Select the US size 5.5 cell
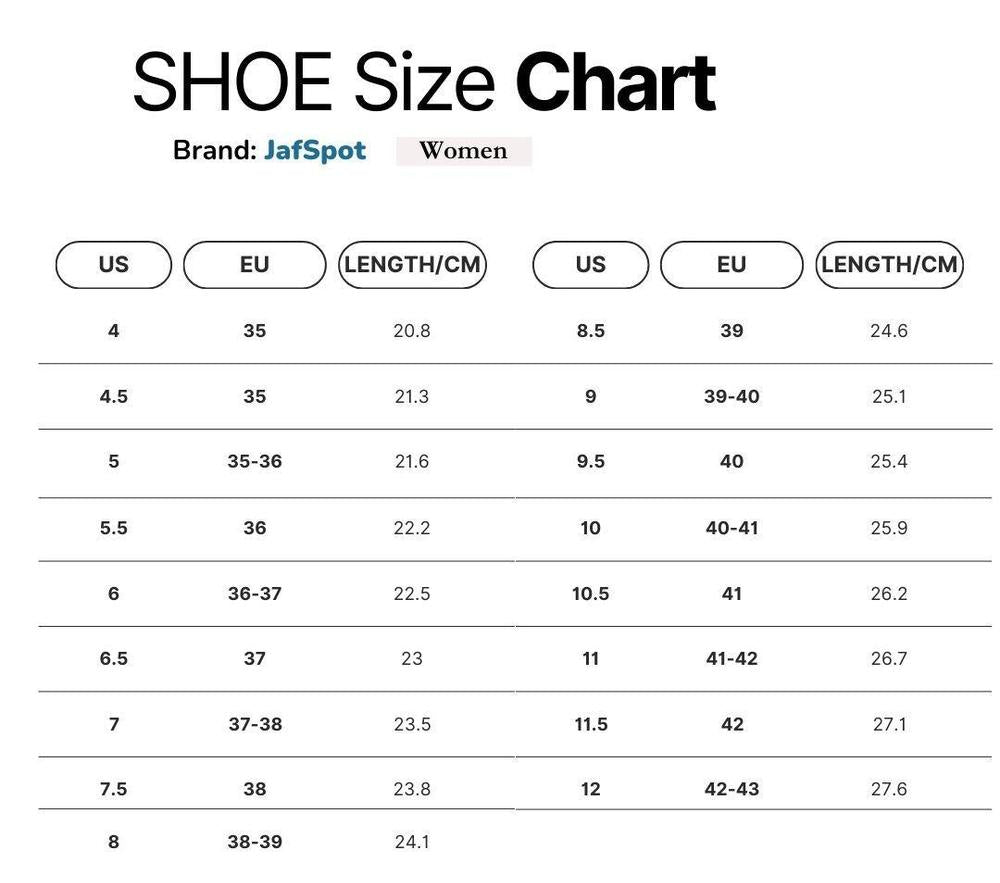Image resolution: width=1000 pixels, height=883 pixels. point(113,528)
